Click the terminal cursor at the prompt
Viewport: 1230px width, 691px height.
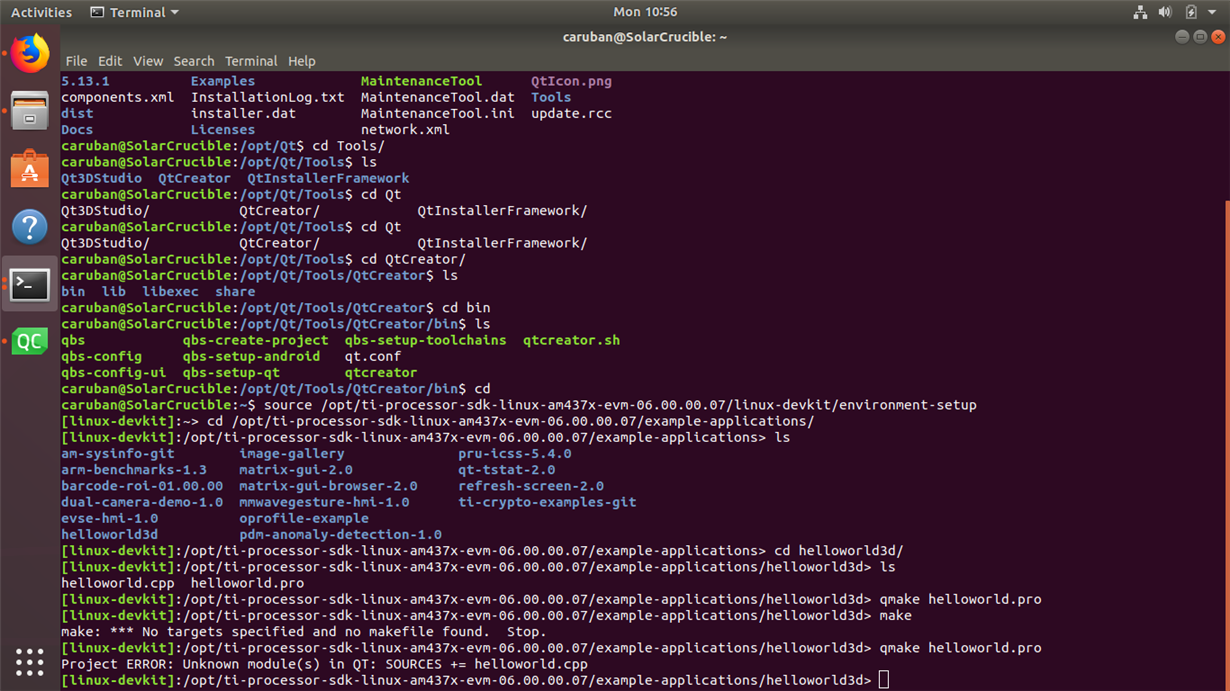884,680
